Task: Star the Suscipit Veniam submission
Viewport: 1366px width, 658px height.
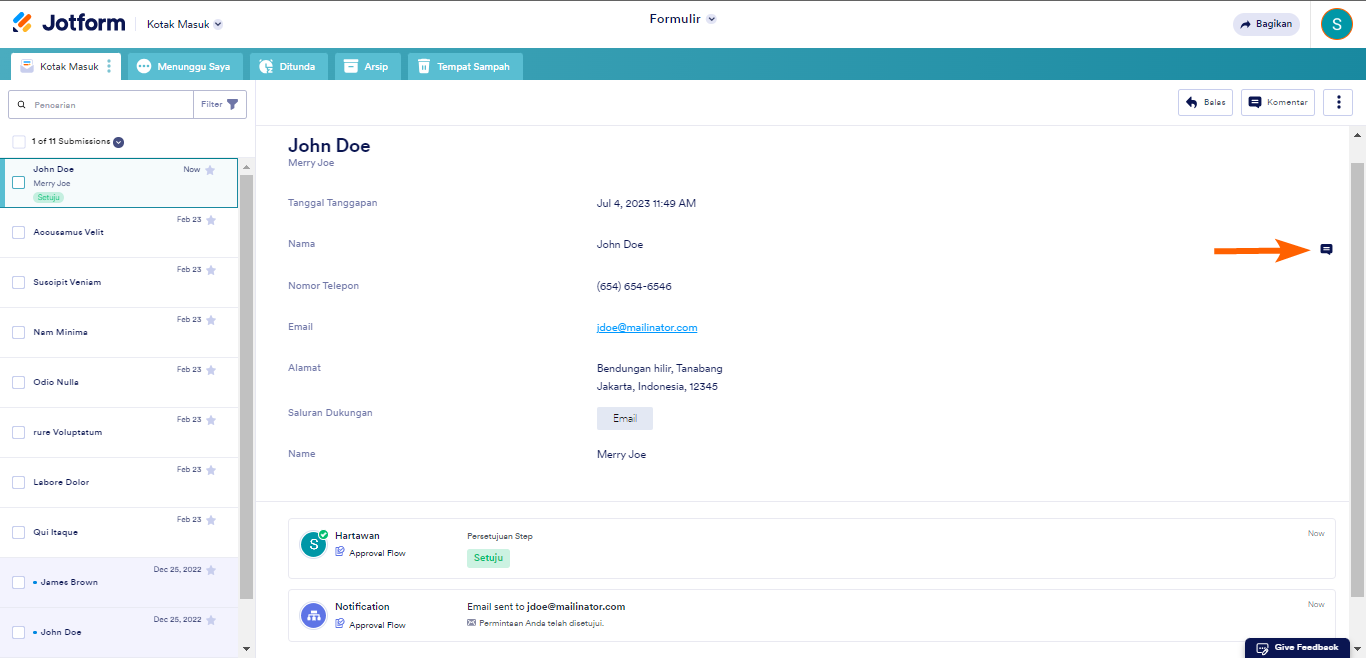Action: pos(210,270)
